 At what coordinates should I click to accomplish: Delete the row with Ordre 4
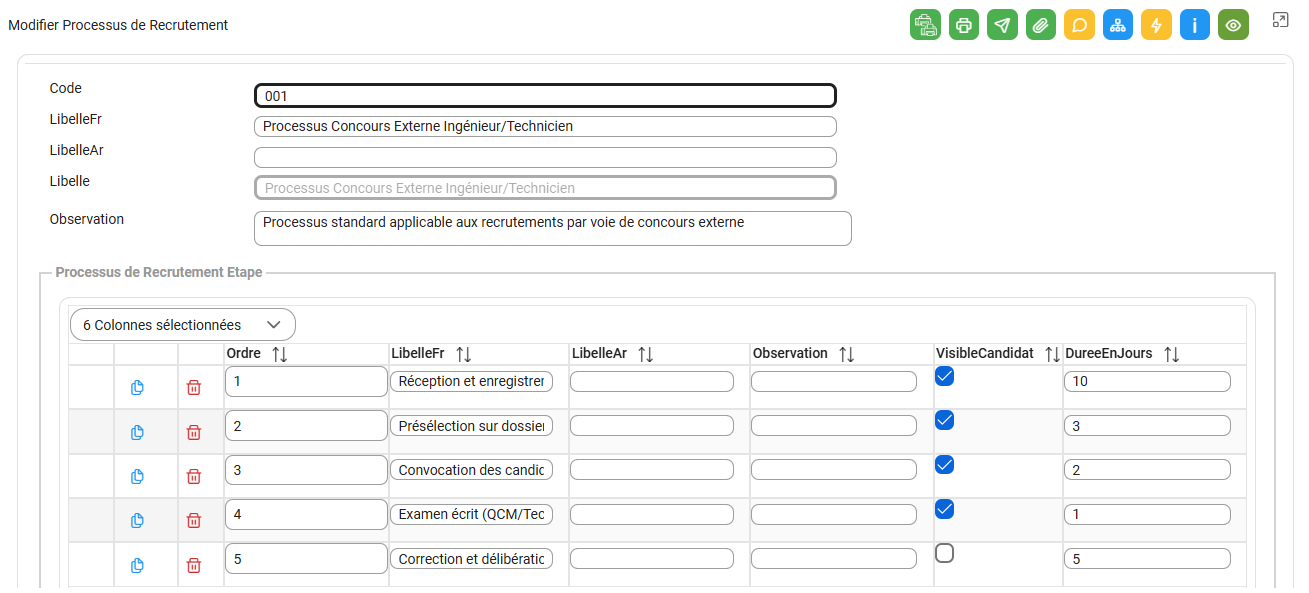(194, 520)
